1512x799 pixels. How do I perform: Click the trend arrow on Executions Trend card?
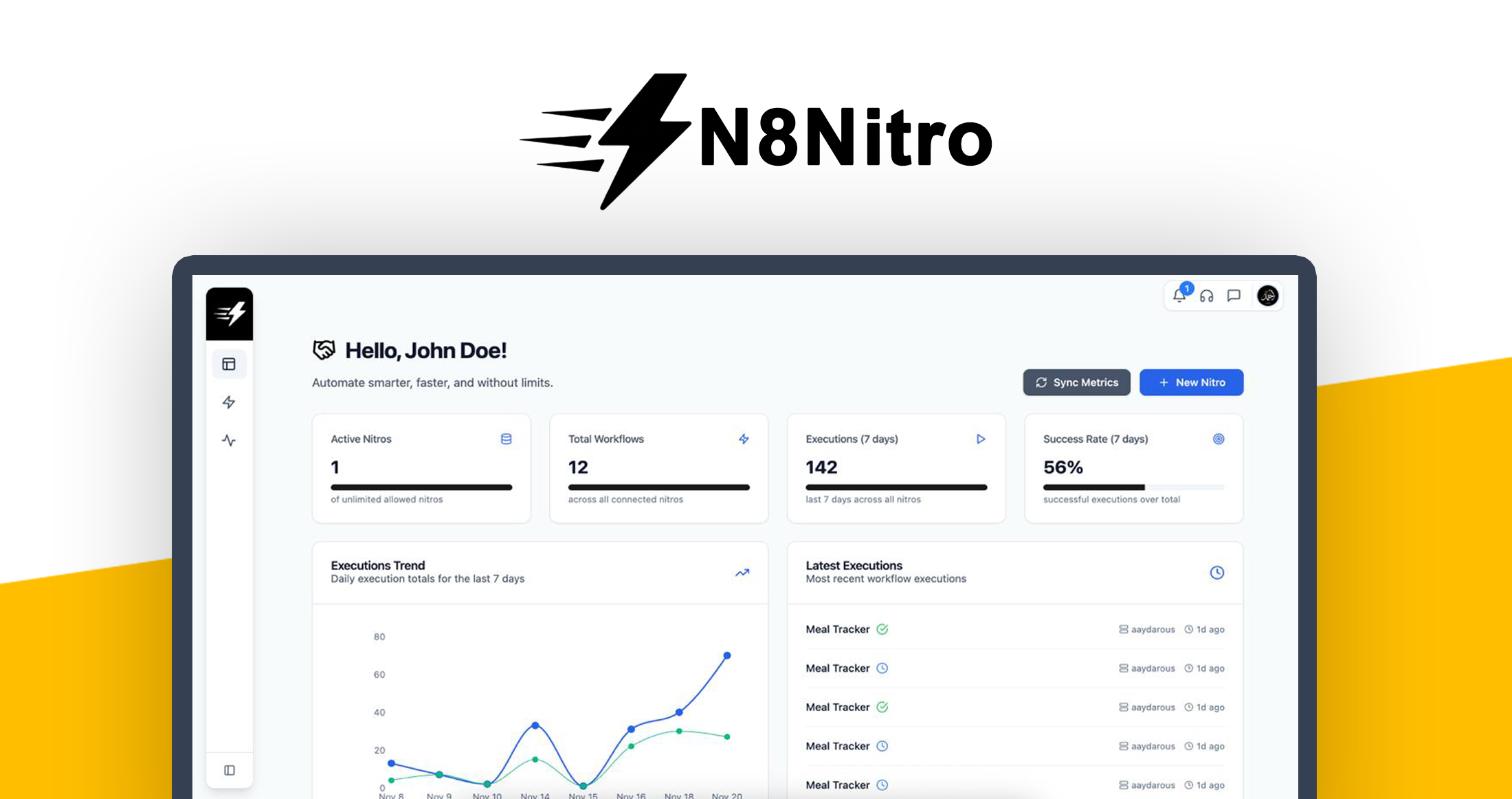pos(742,572)
